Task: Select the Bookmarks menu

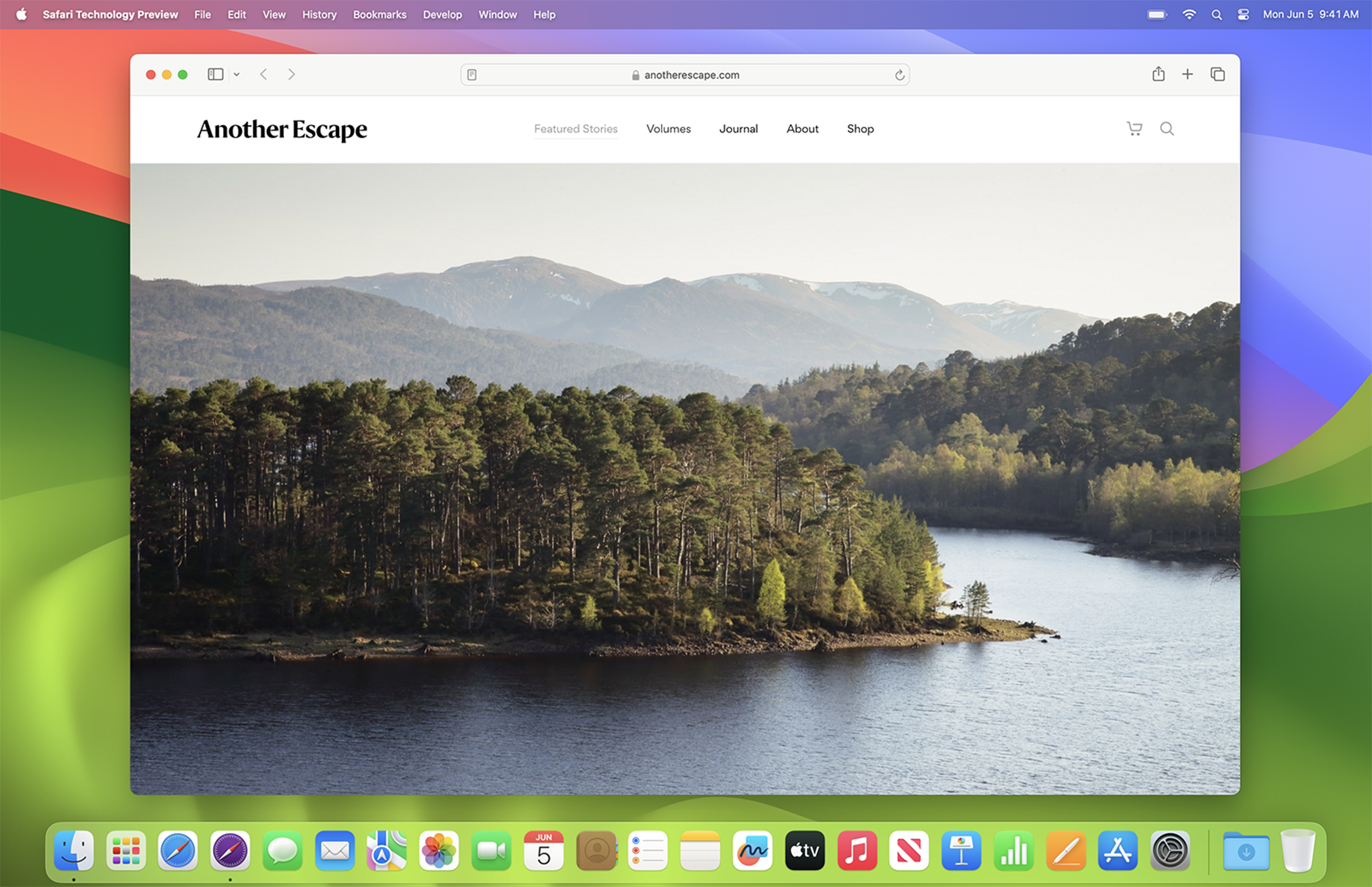Action: pos(379,13)
